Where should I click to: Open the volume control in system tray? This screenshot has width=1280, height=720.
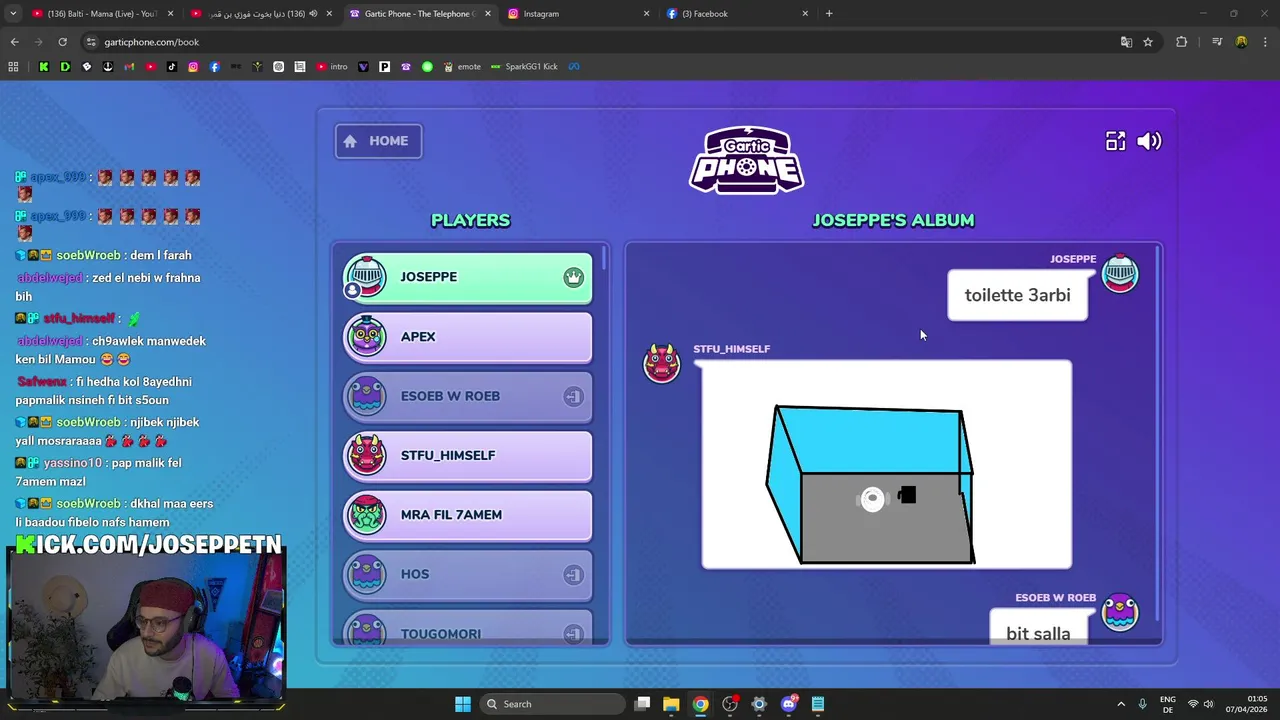click(x=1208, y=704)
